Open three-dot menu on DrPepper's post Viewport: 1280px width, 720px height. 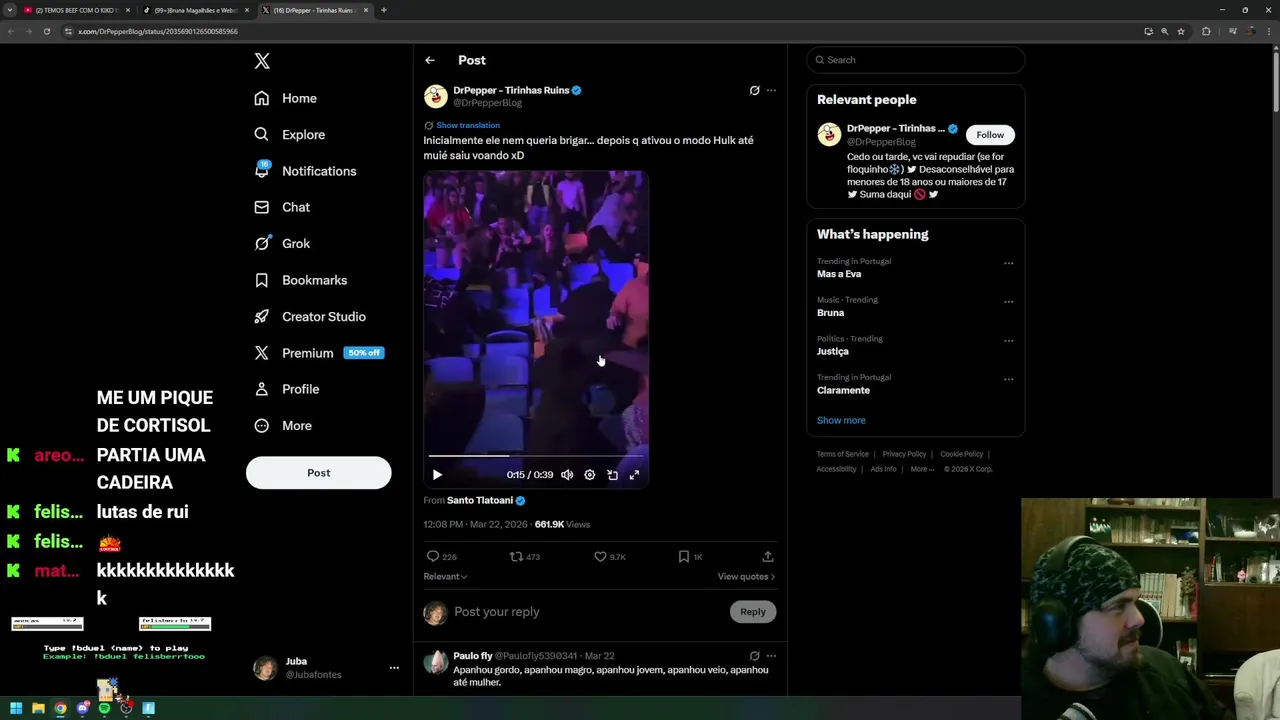[x=771, y=90]
